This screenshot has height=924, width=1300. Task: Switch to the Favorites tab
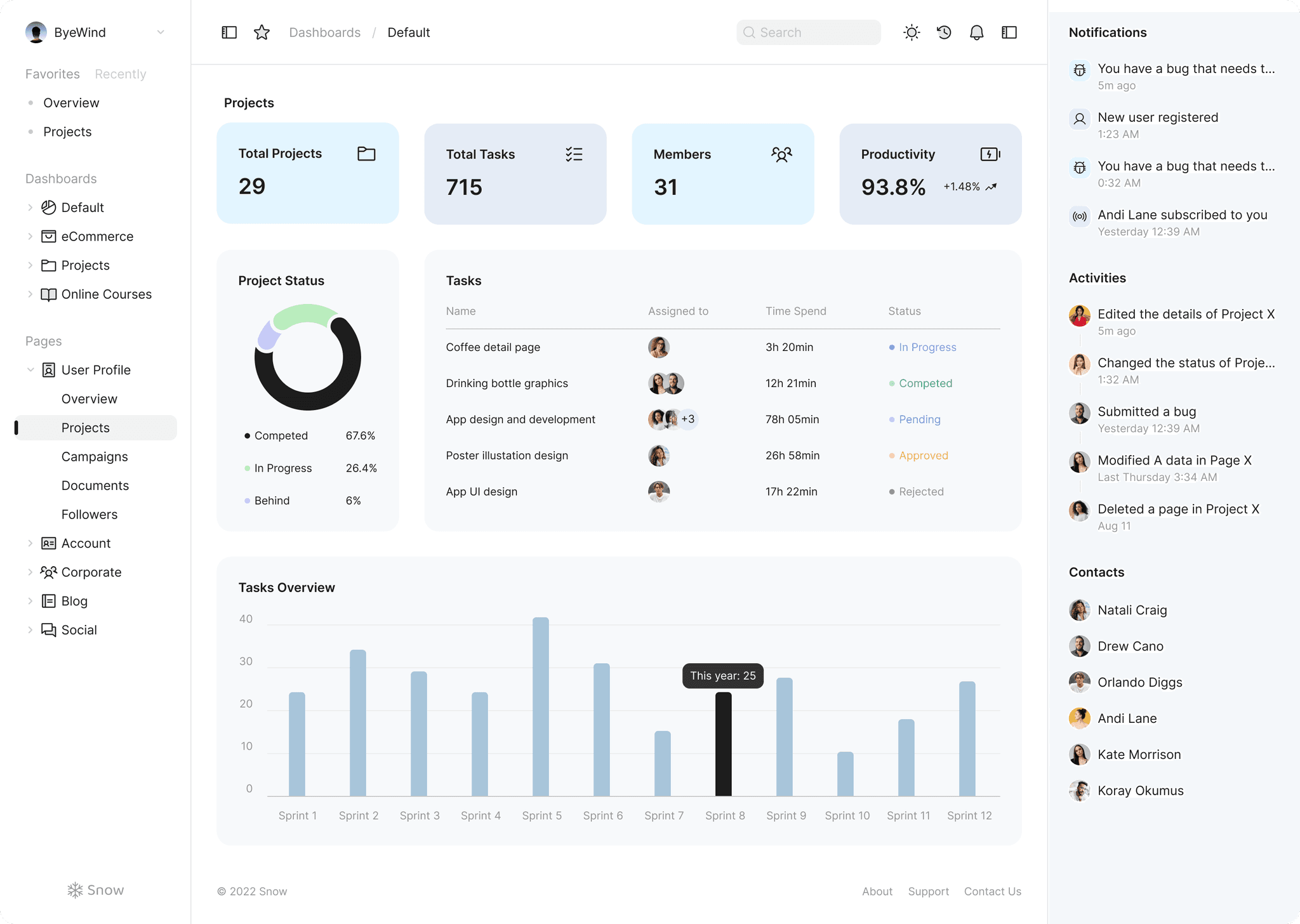[53, 74]
